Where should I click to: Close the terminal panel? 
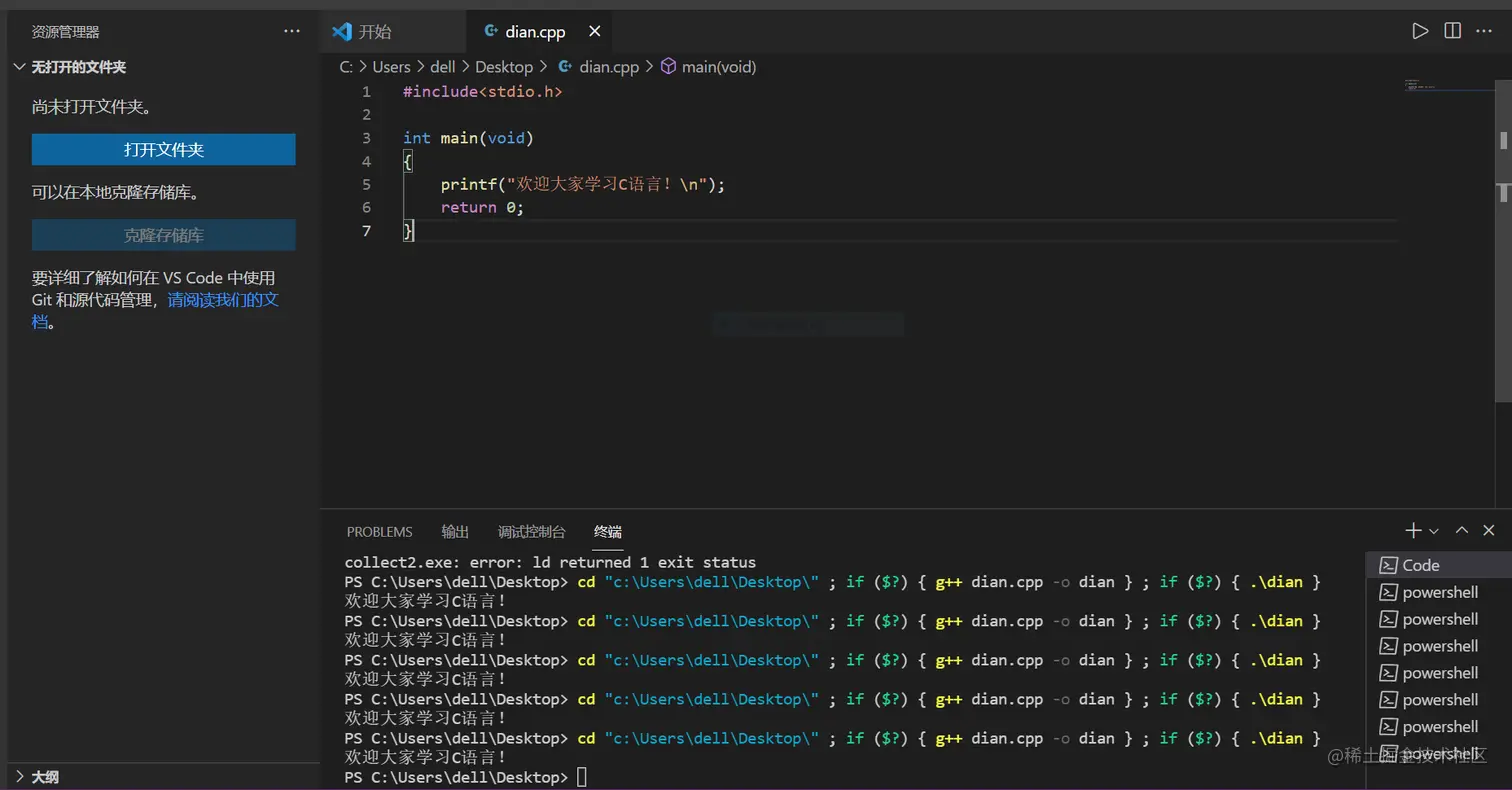[x=1489, y=530]
